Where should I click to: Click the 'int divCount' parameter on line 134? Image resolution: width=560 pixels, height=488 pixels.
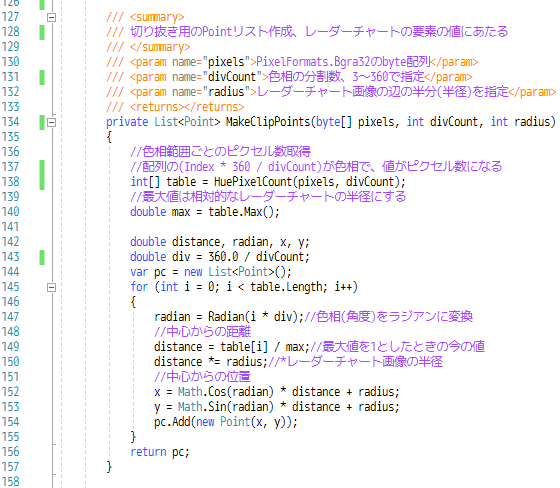coord(442,122)
